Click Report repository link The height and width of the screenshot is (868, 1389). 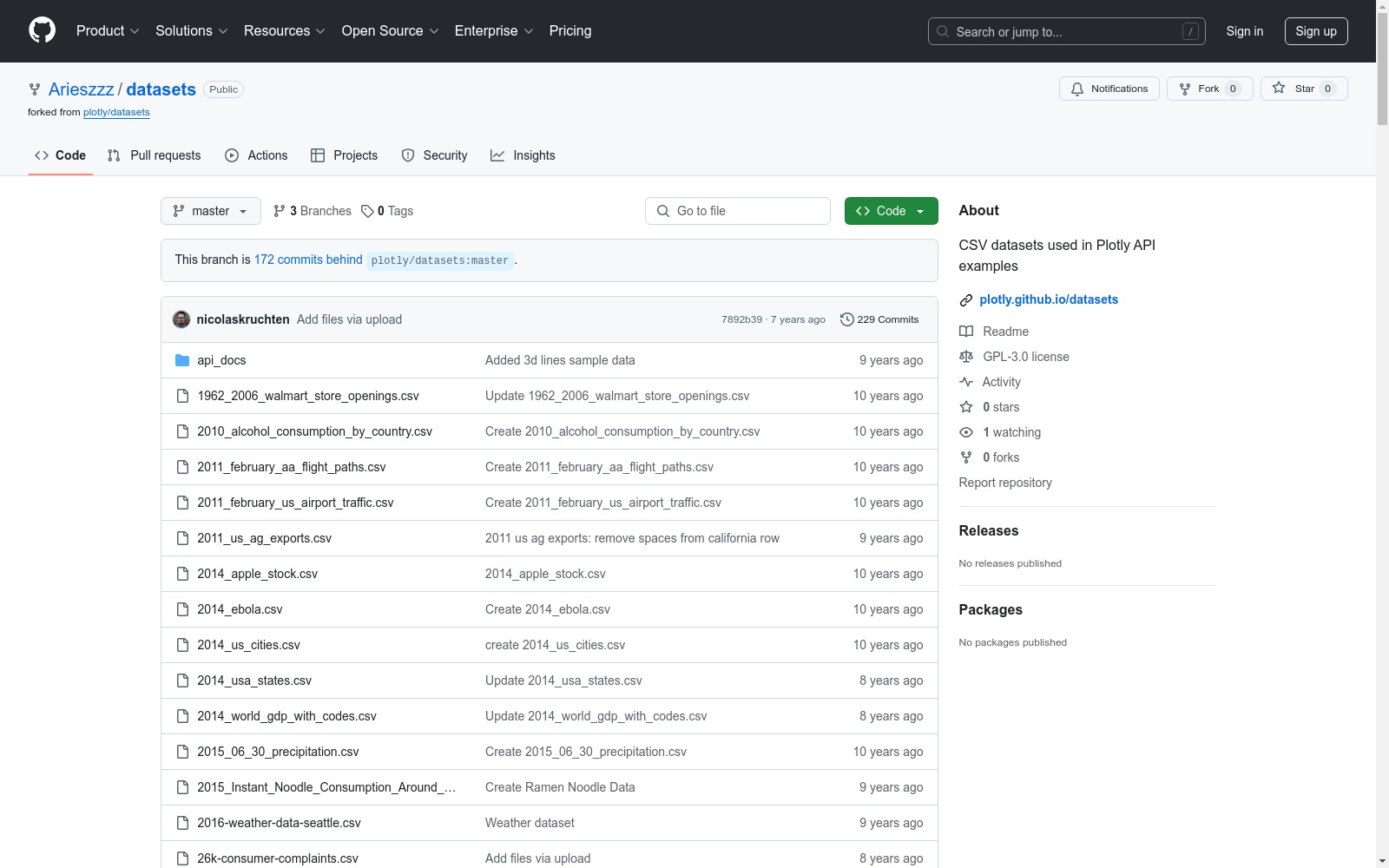pos(1005,483)
